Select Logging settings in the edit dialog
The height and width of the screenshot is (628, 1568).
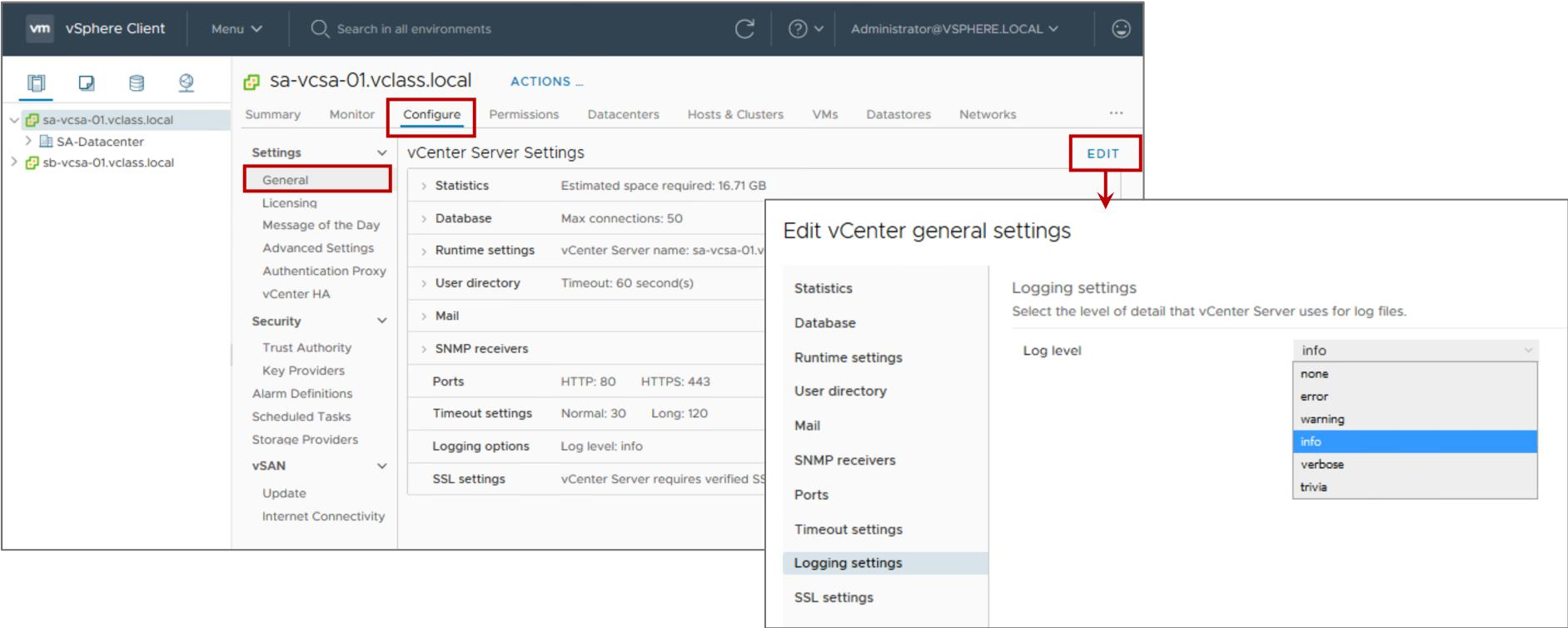[x=885, y=563]
